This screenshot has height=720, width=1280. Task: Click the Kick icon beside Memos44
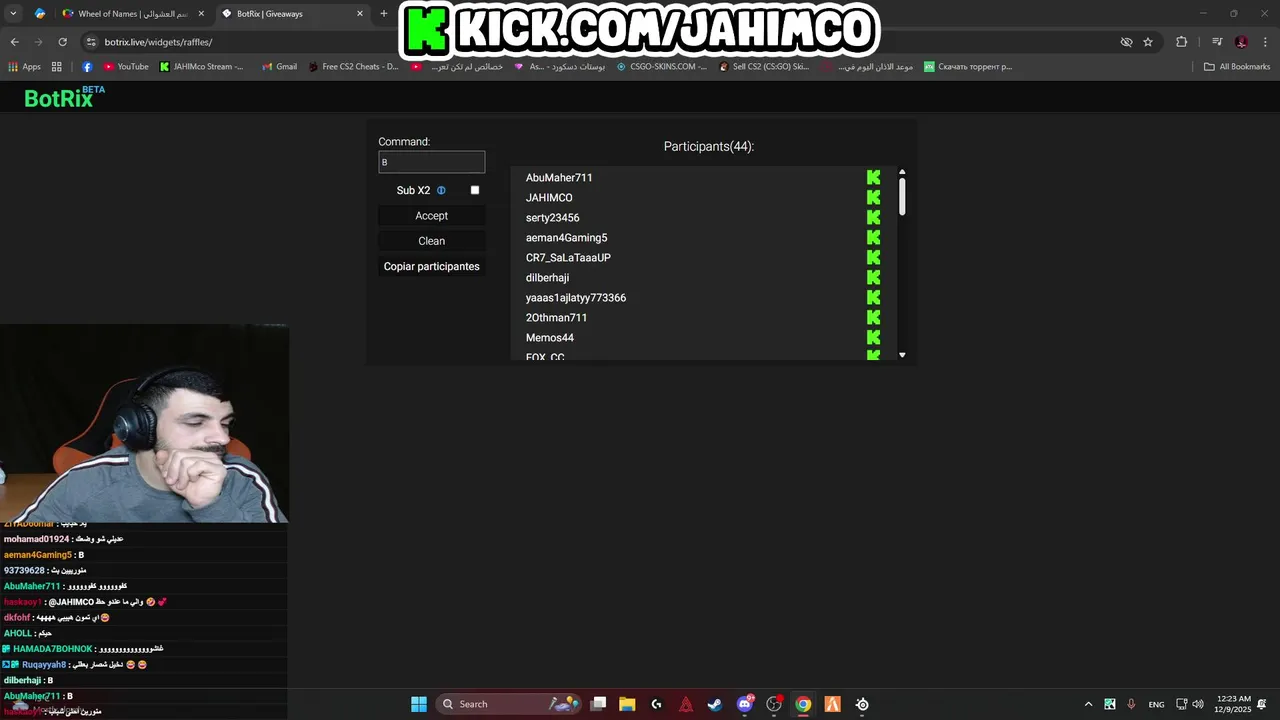click(873, 337)
